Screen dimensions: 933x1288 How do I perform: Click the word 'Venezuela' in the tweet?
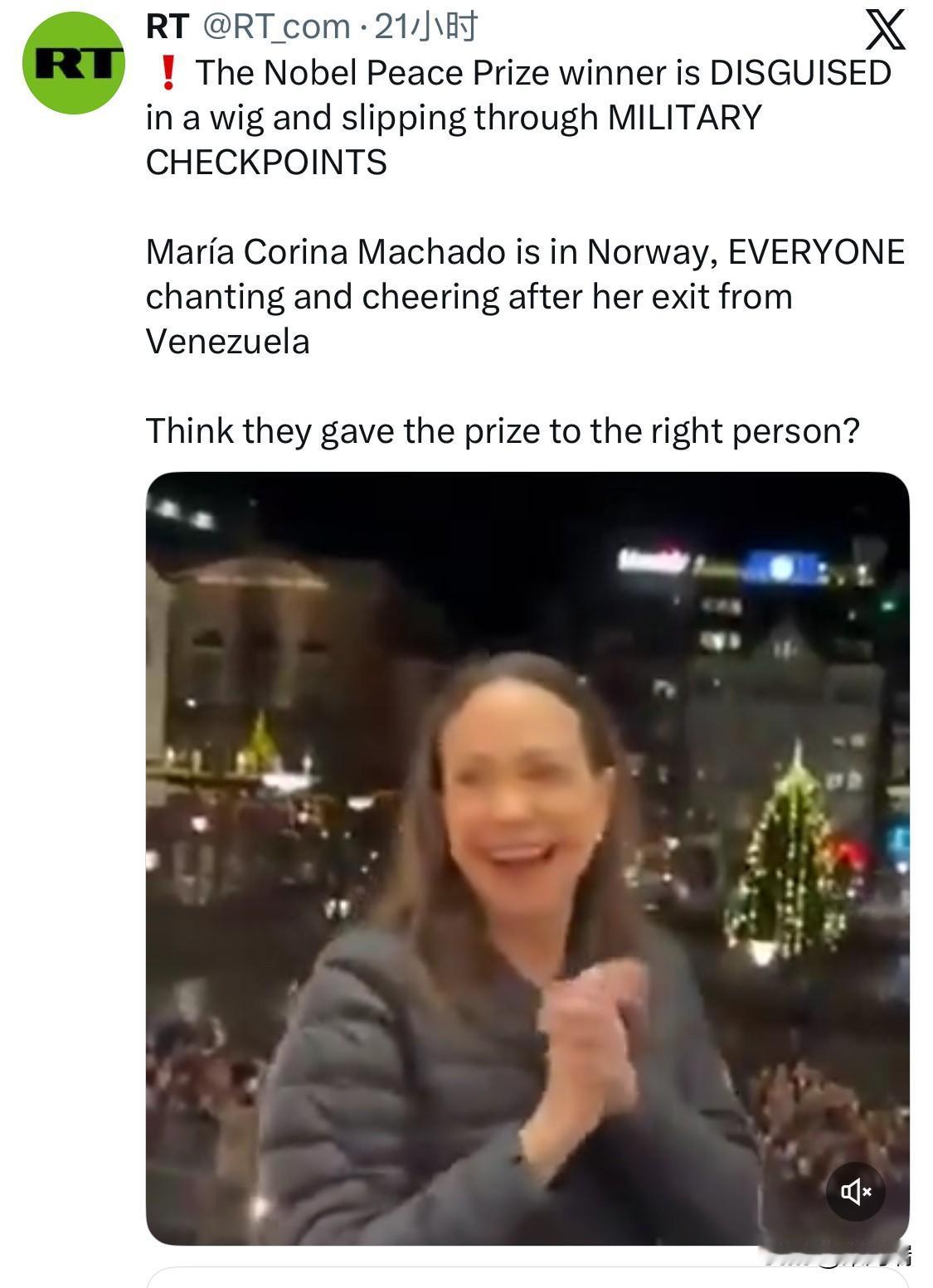click(228, 342)
